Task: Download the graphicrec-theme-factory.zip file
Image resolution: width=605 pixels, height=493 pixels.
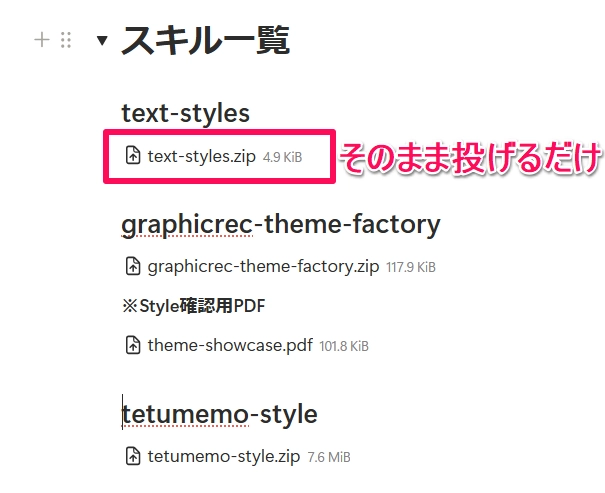Action: [x=263, y=266]
